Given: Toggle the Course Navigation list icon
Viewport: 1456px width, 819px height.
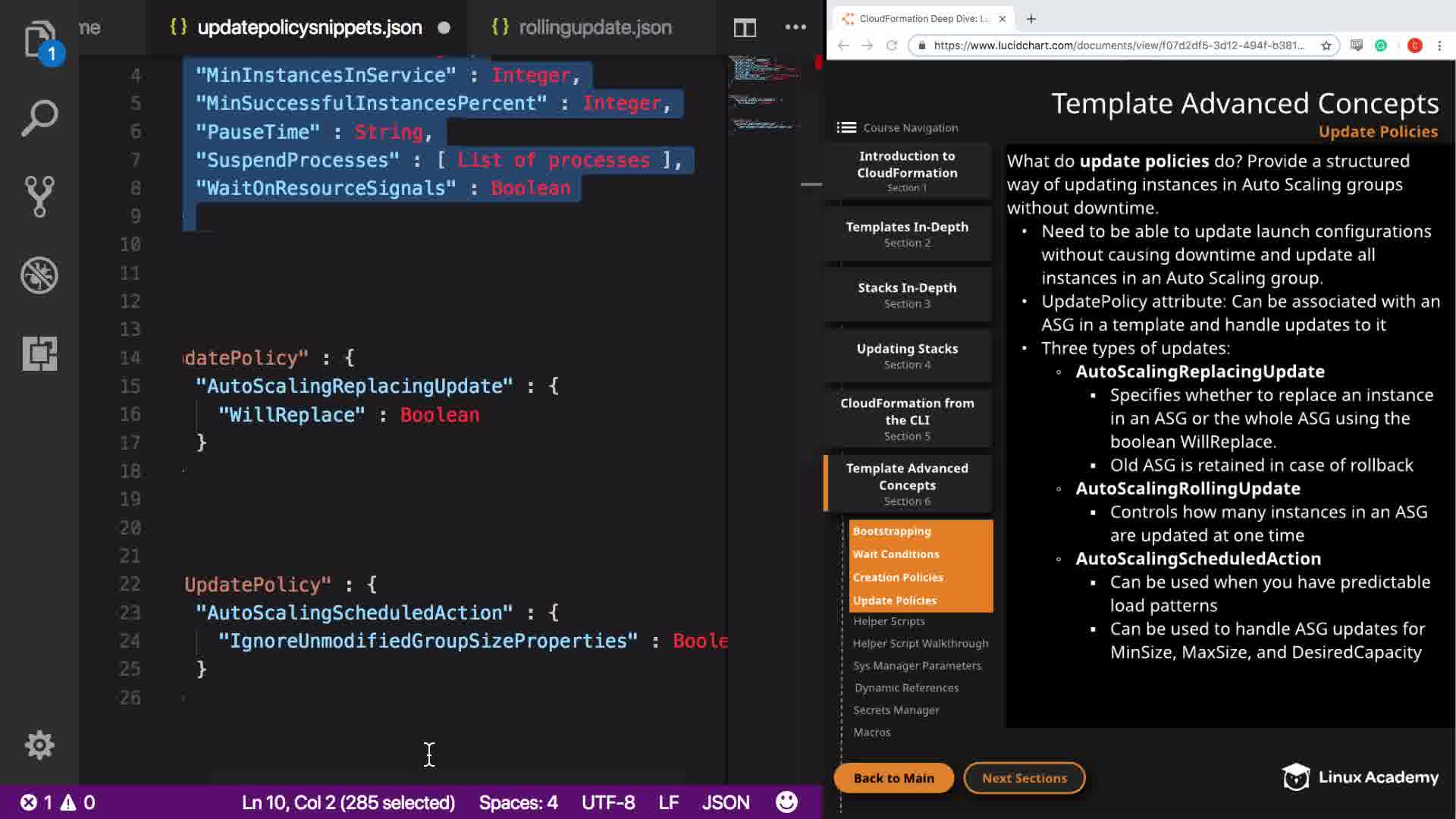Looking at the screenshot, I should (x=846, y=127).
